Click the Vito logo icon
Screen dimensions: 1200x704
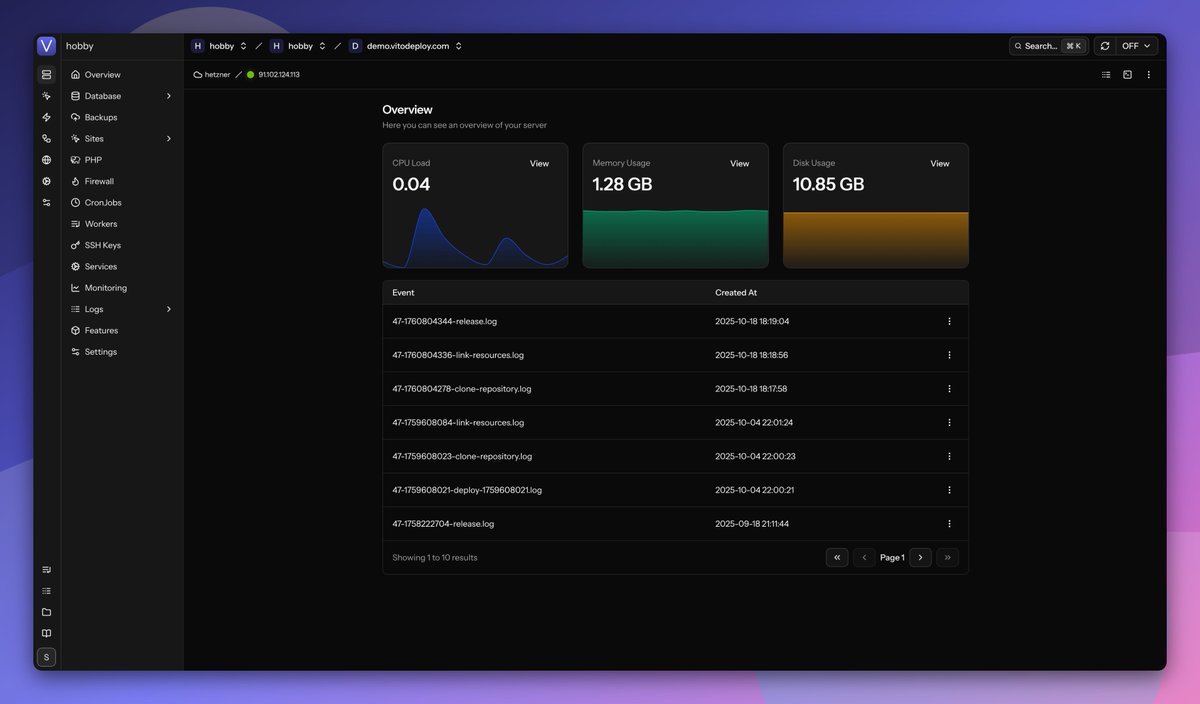(x=46, y=46)
